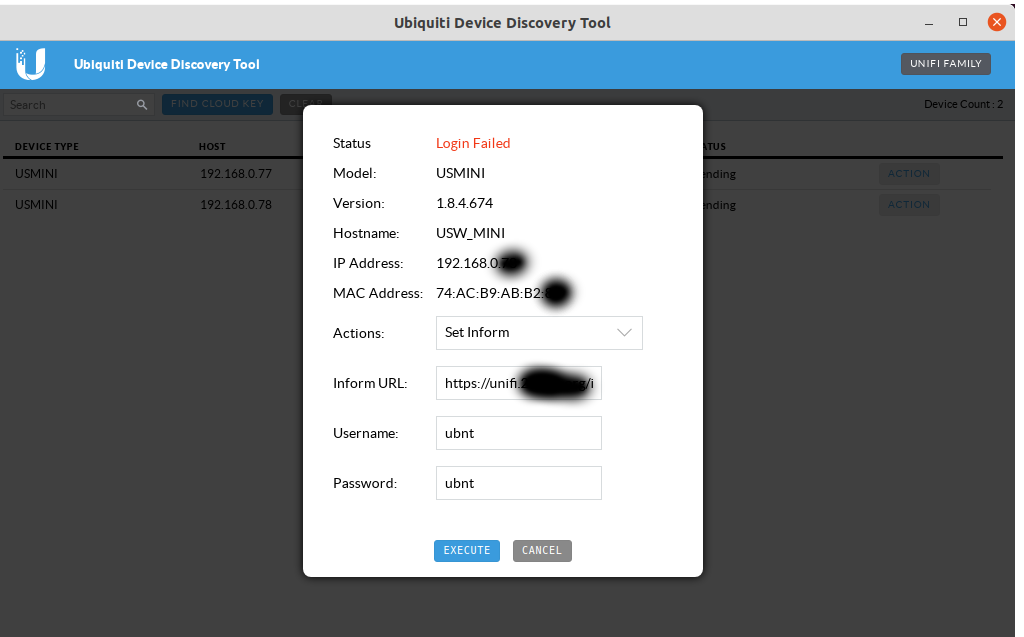Open the UniFi Family selector

tap(945, 64)
